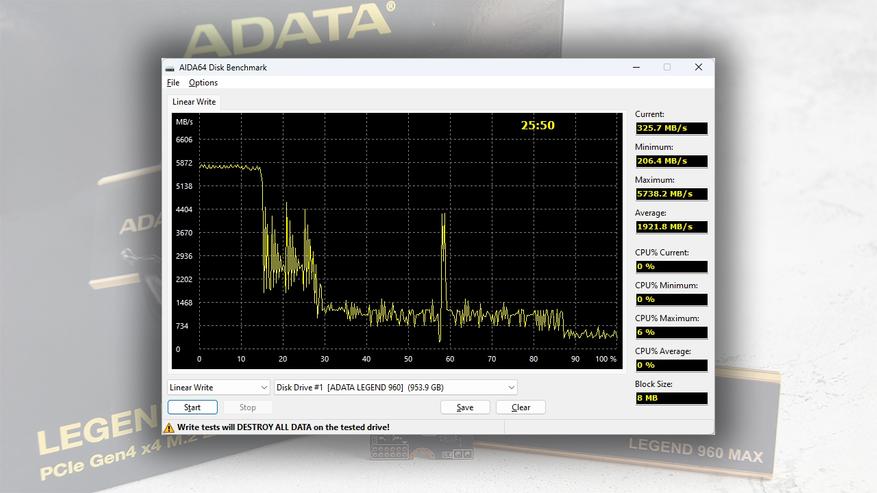Click the Block Size 8 MB value
Viewport: 877px width, 493px height.
tap(671, 398)
